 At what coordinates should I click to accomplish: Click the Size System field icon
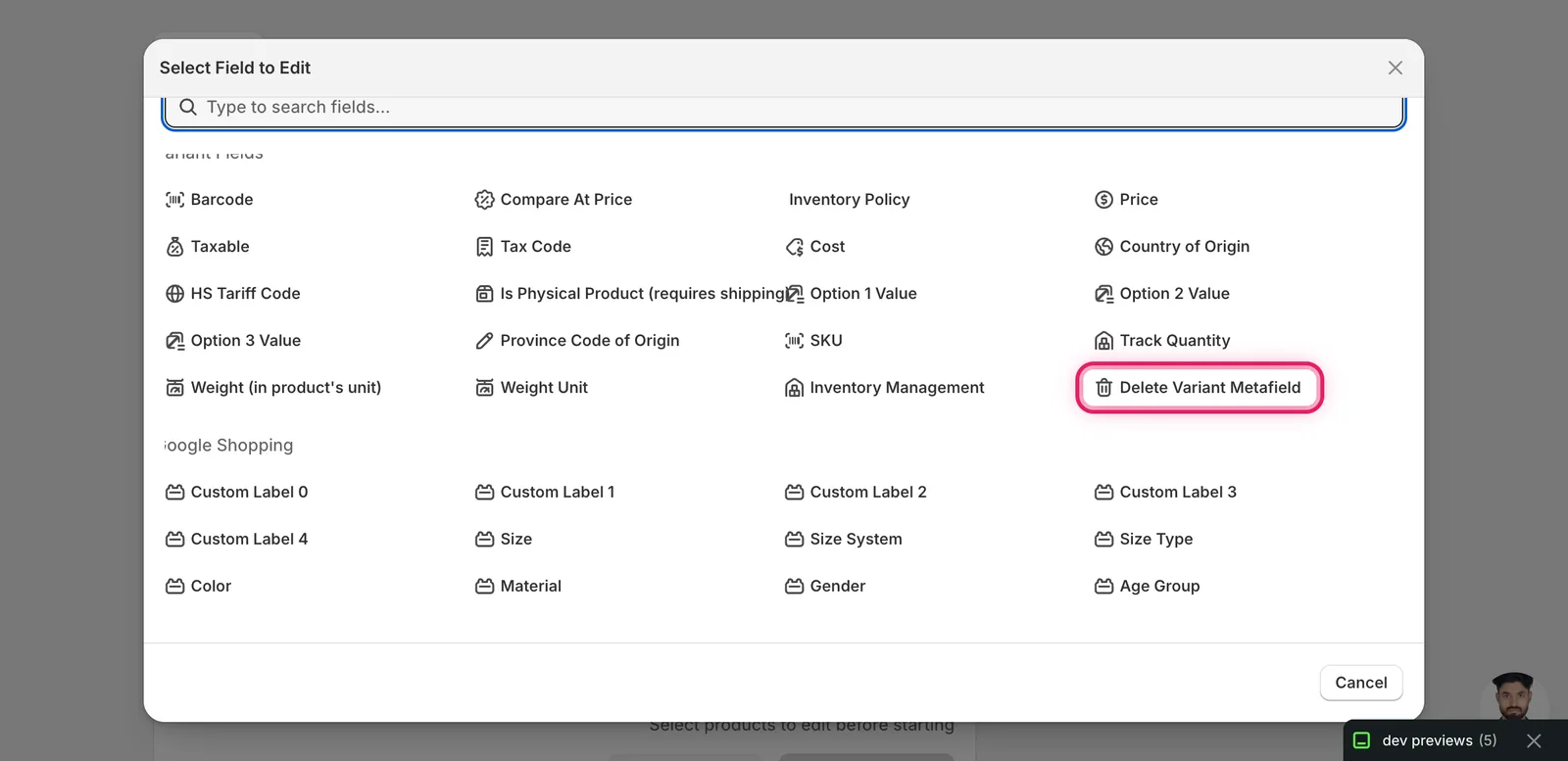(x=794, y=540)
